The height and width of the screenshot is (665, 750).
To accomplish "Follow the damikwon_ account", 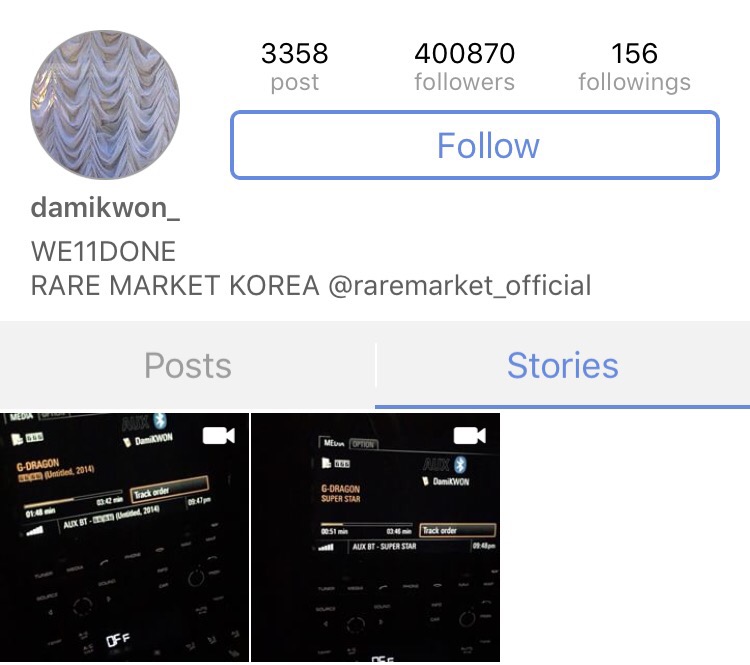I will coord(475,145).
